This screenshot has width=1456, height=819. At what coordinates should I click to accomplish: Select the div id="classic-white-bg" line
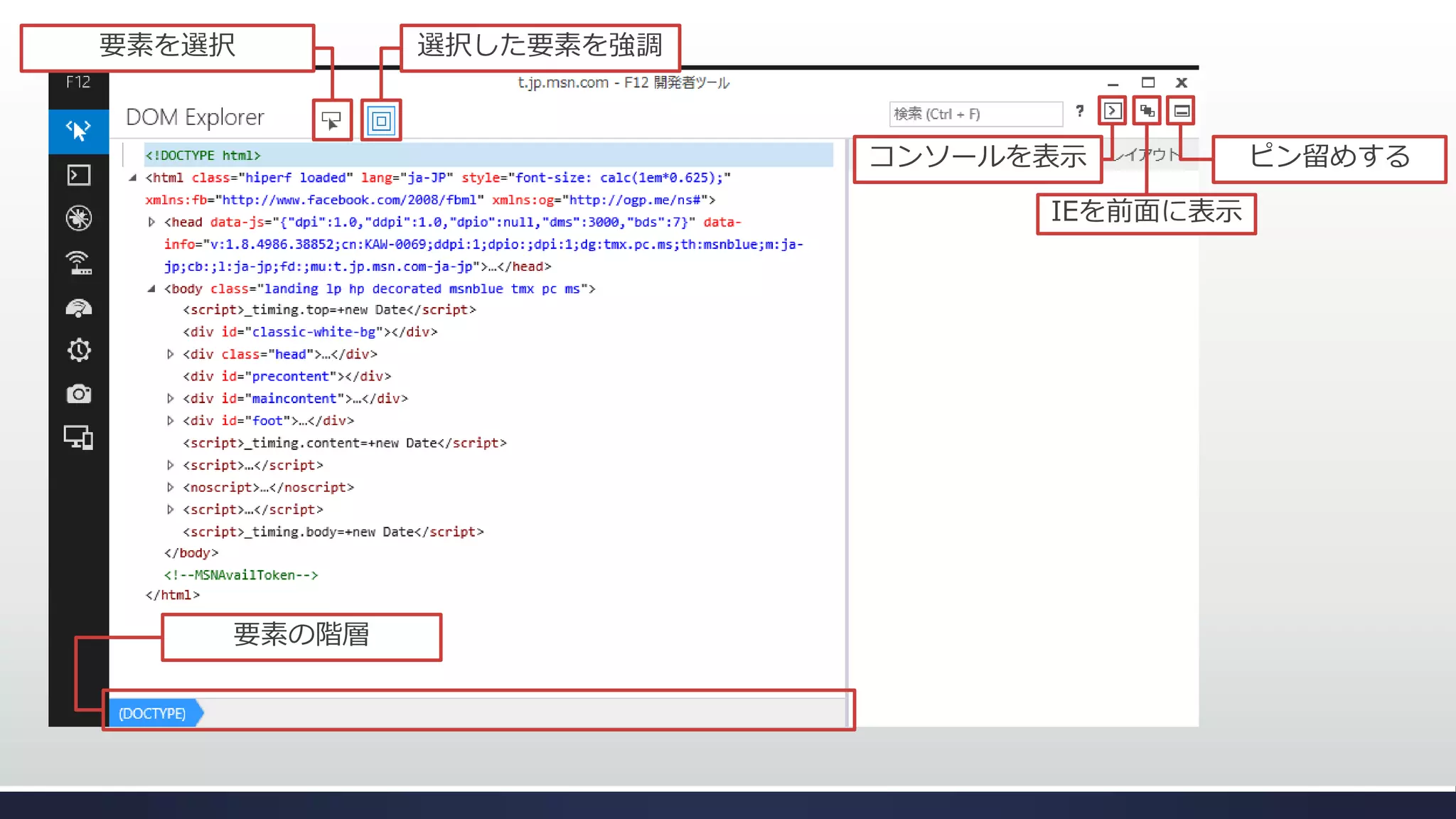[x=310, y=332]
